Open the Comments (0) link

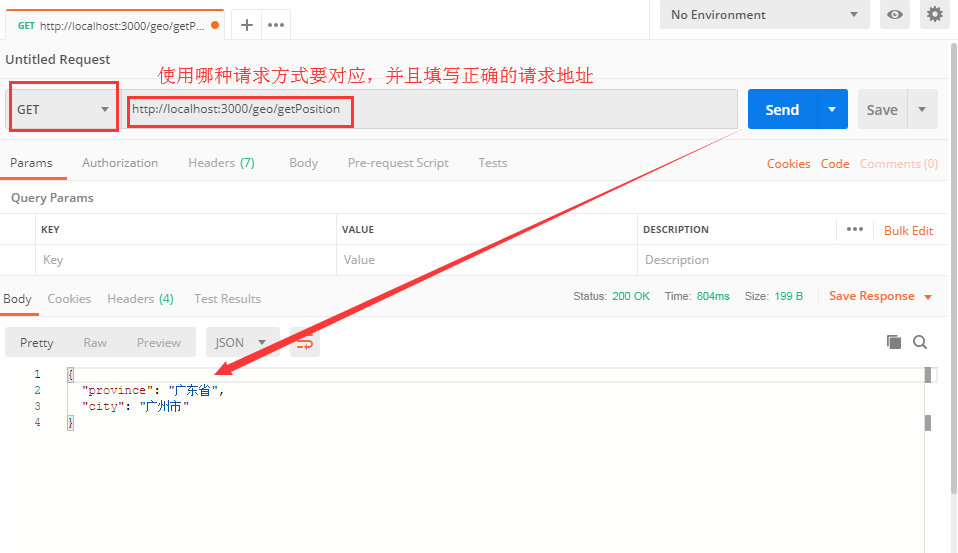(x=899, y=164)
